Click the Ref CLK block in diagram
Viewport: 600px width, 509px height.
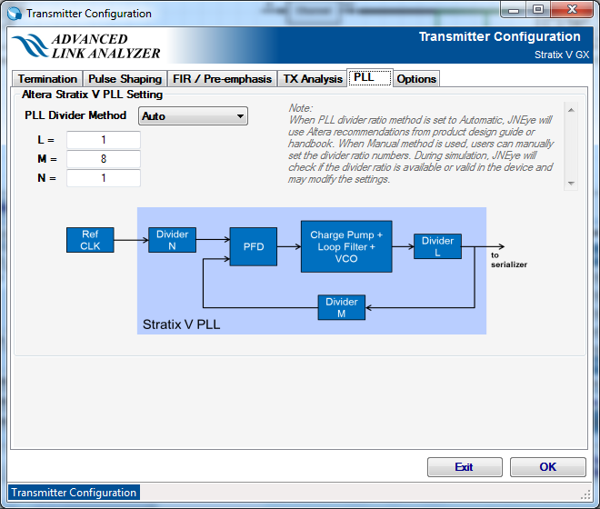(90, 240)
